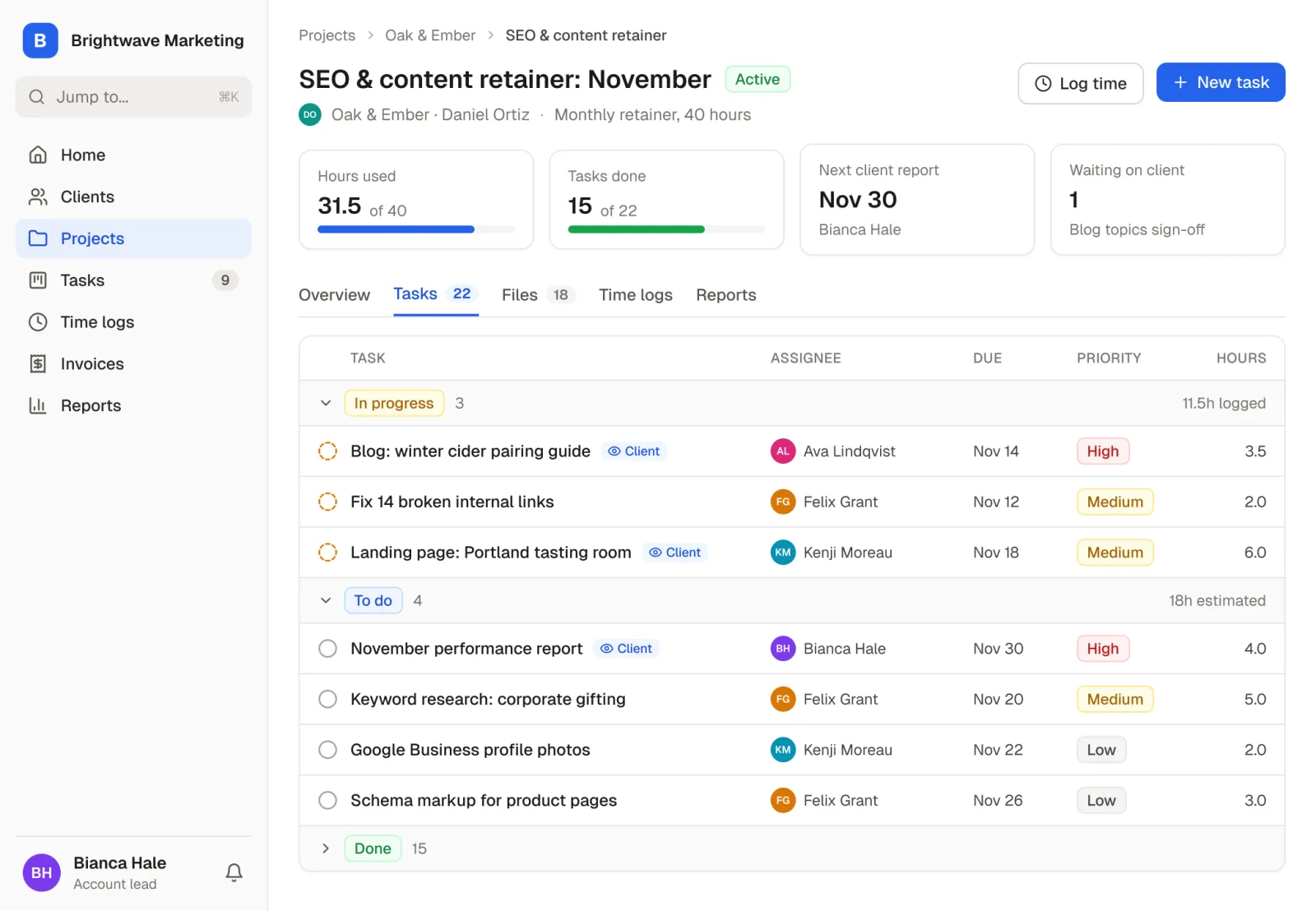The image size is (1316, 911).
Task: Click the Hours used progress bar
Action: (x=416, y=229)
